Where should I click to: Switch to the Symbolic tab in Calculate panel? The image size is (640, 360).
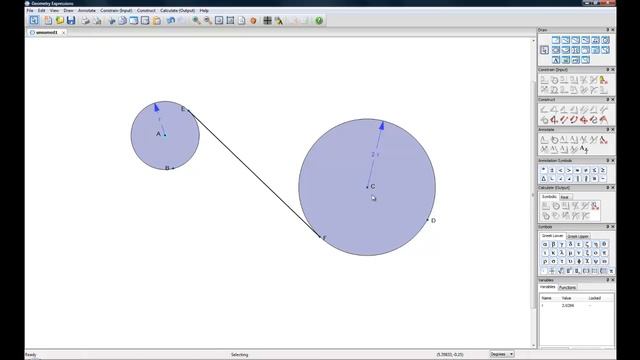point(549,197)
